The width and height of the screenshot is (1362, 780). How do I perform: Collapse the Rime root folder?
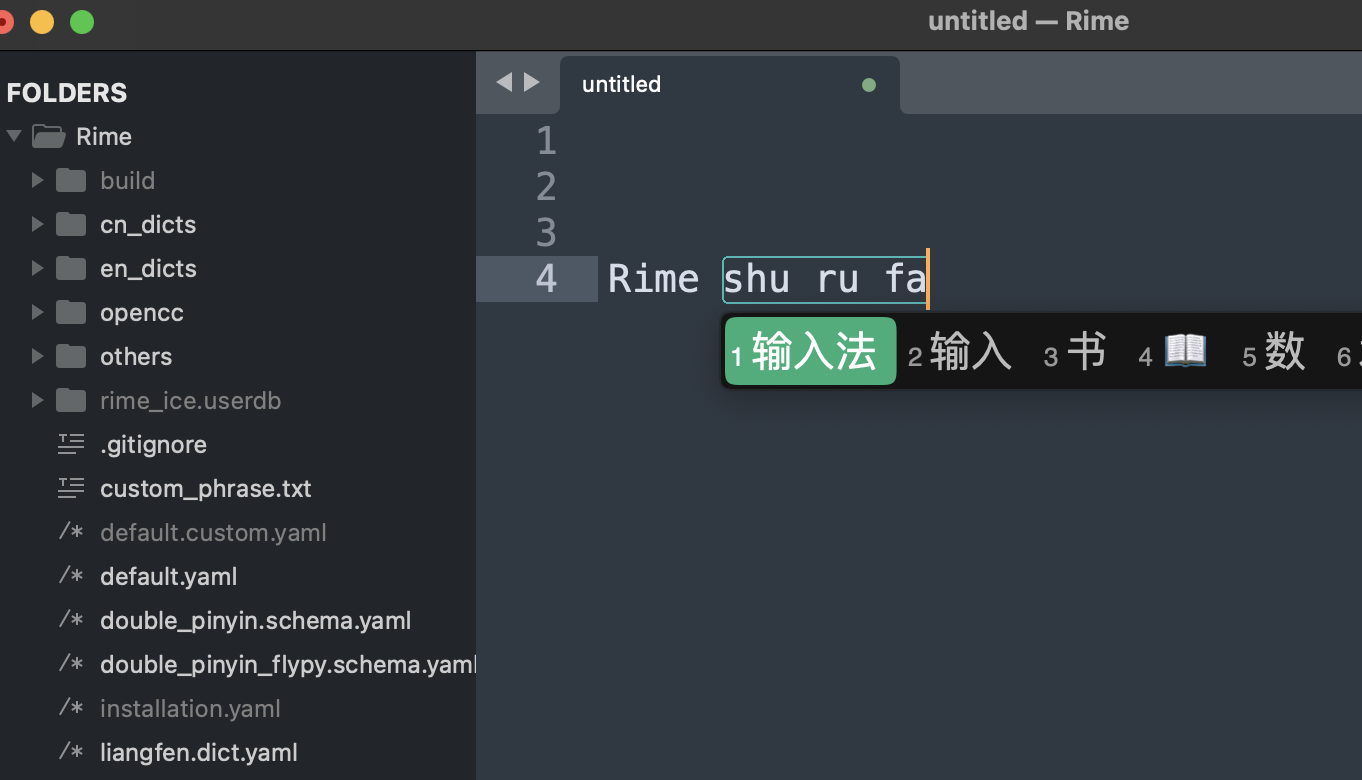(x=14, y=136)
